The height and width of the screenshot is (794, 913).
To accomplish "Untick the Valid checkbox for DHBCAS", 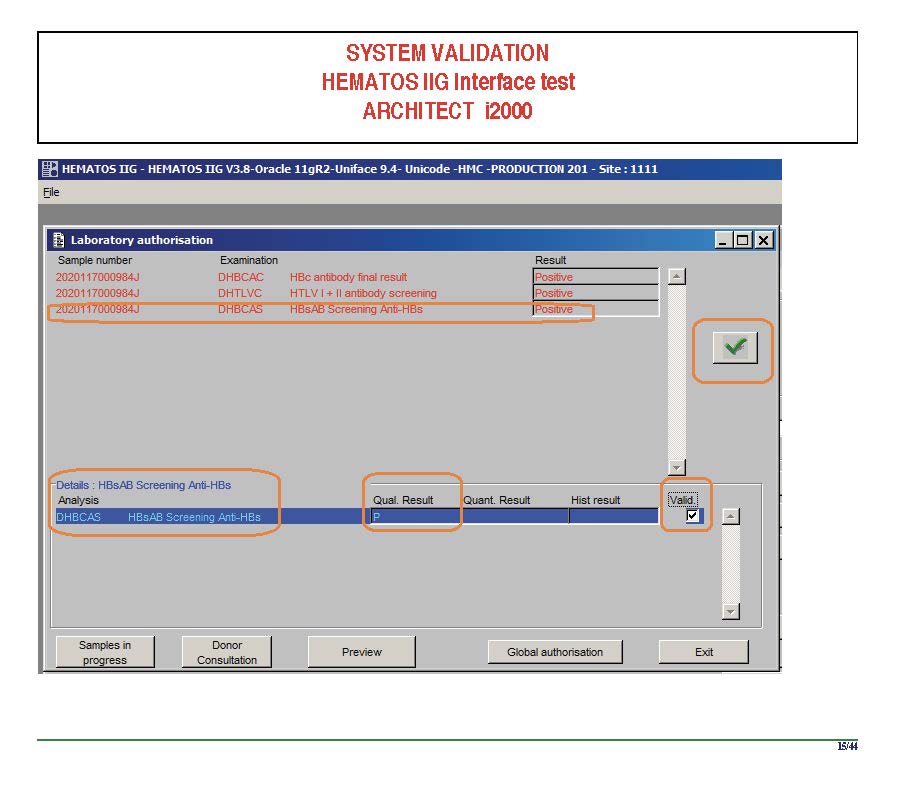I will tap(692, 516).
